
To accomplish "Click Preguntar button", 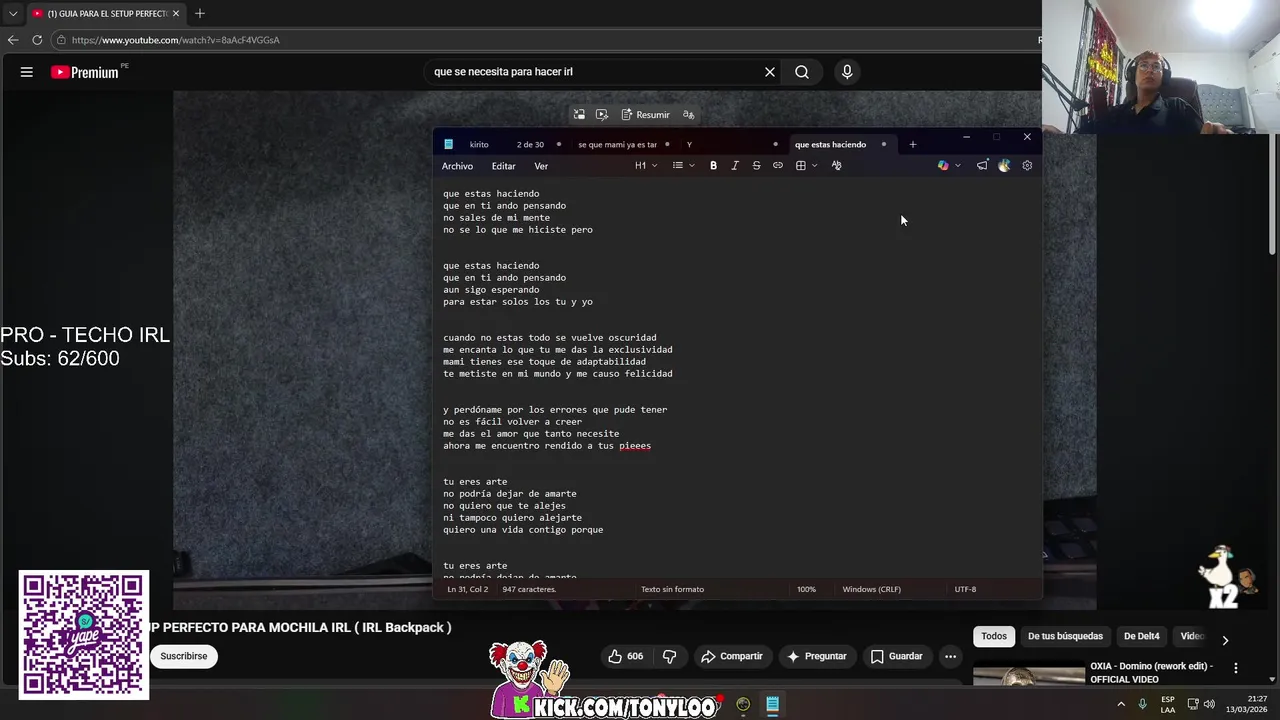I will point(817,656).
